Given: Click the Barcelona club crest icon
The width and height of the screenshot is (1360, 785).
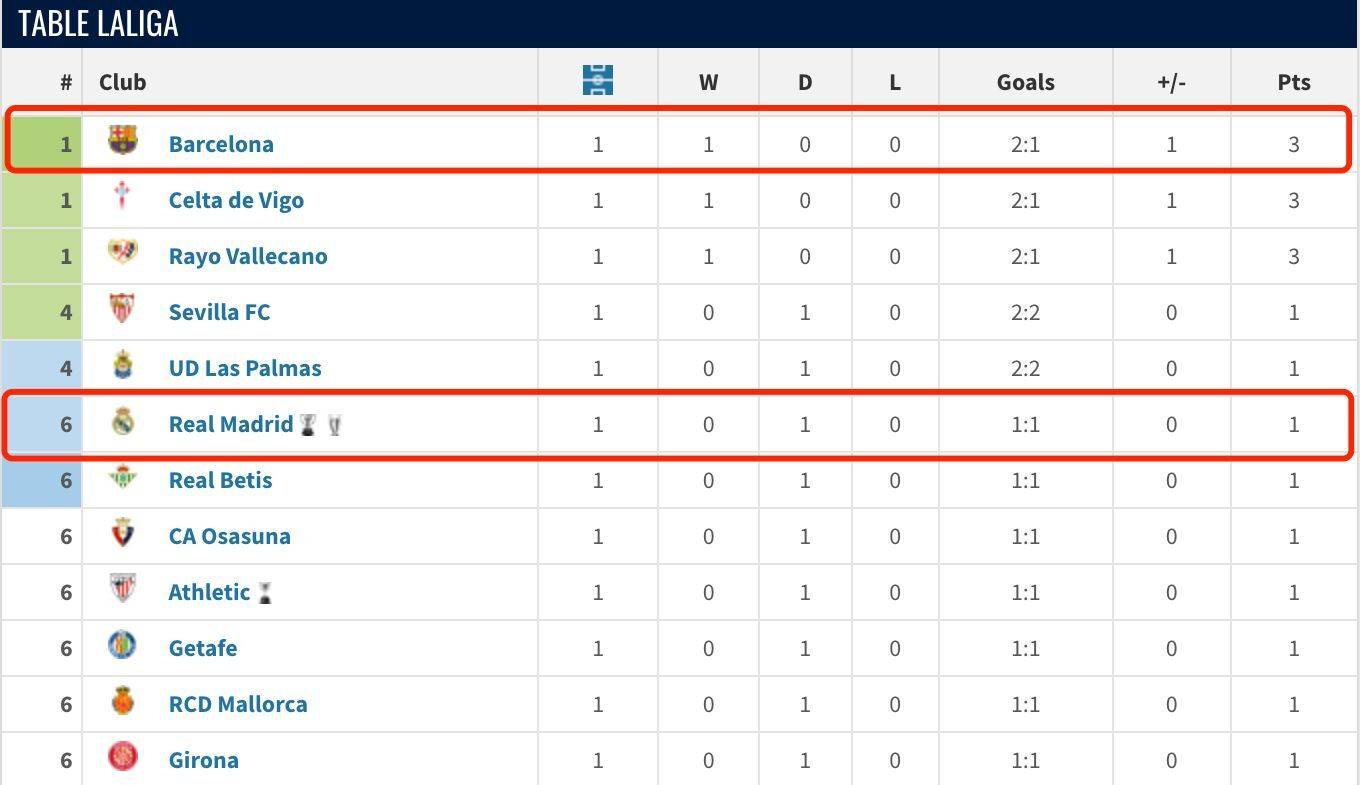Looking at the screenshot, I should click(122, 140).
